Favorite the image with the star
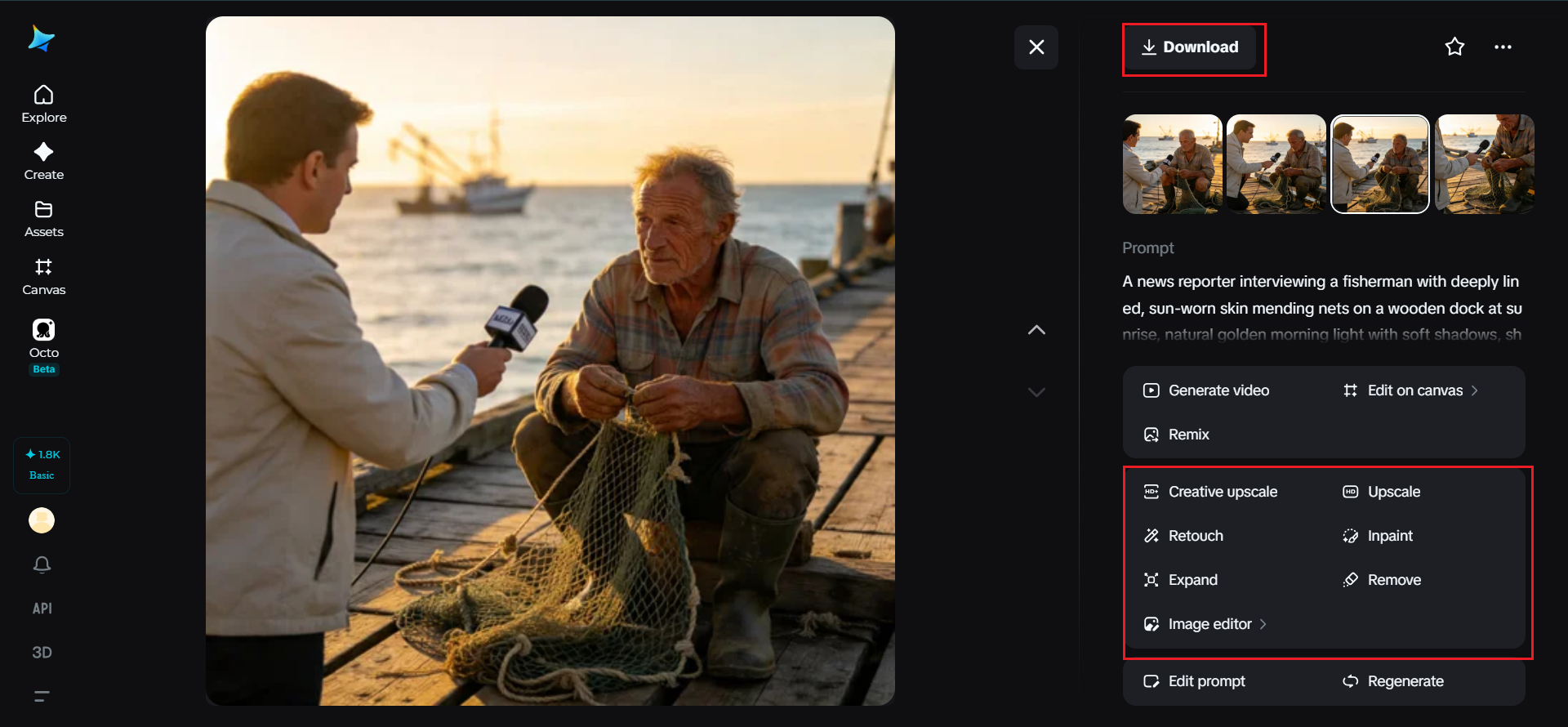1568x727 pixels. pyautogui.click(x=1454, y=47)
